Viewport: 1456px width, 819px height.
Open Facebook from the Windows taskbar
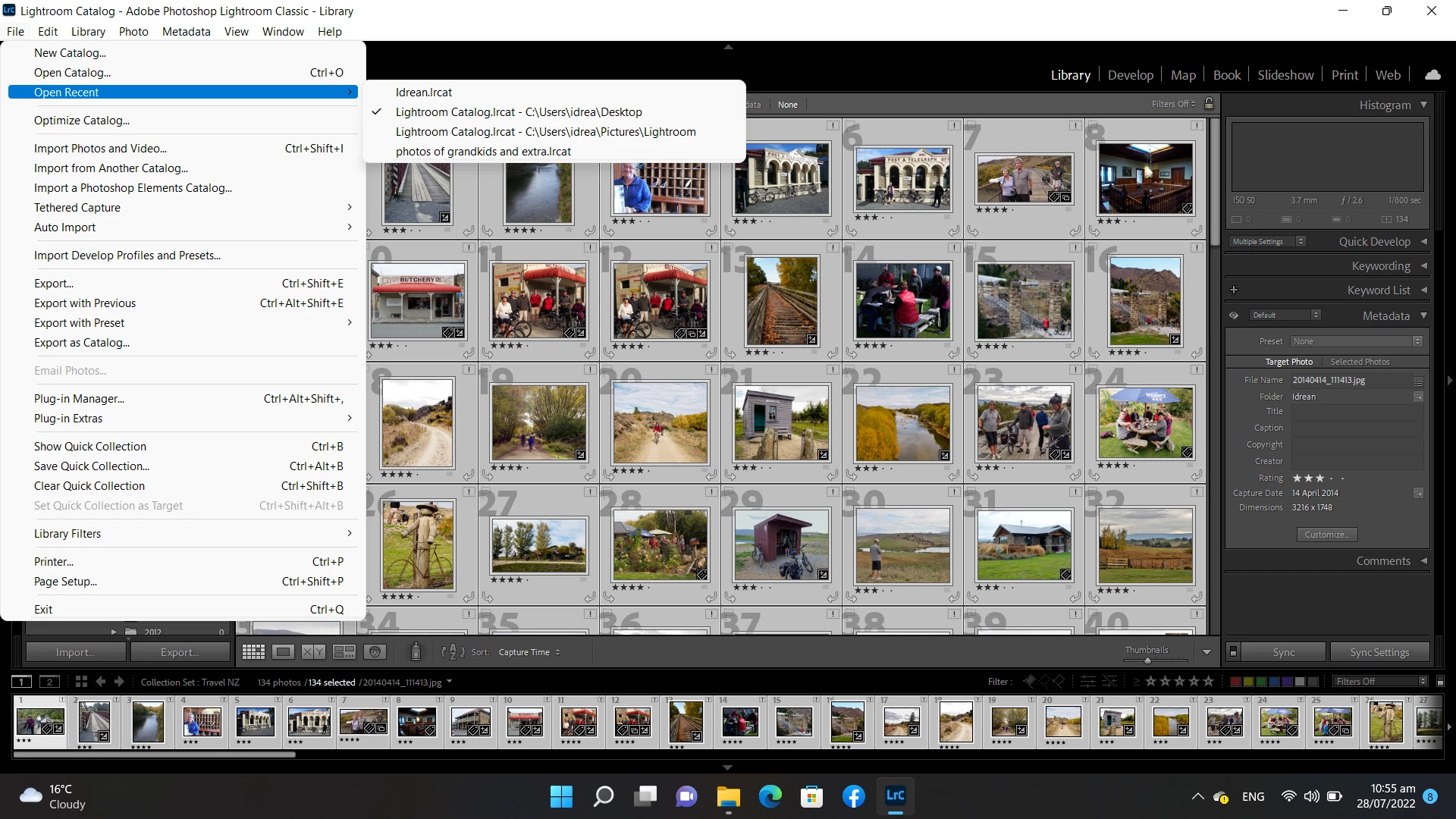tap(853, 796)
